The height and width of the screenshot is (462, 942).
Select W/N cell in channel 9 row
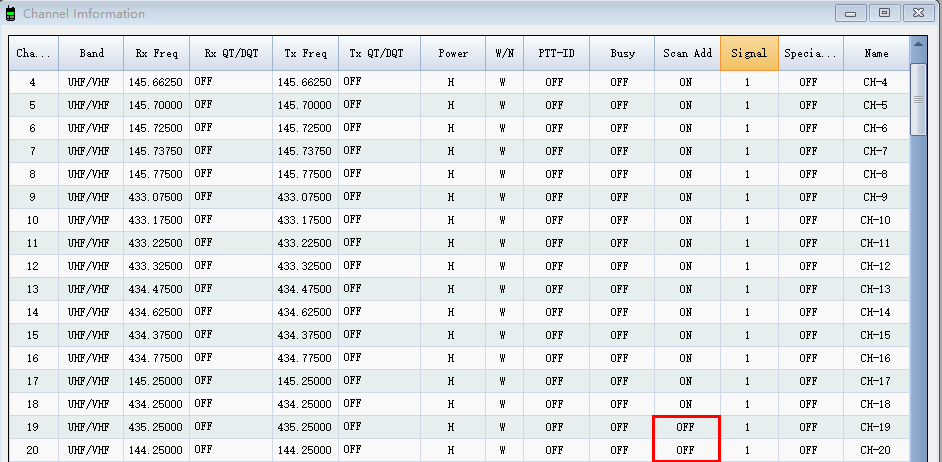click(505, 197)
